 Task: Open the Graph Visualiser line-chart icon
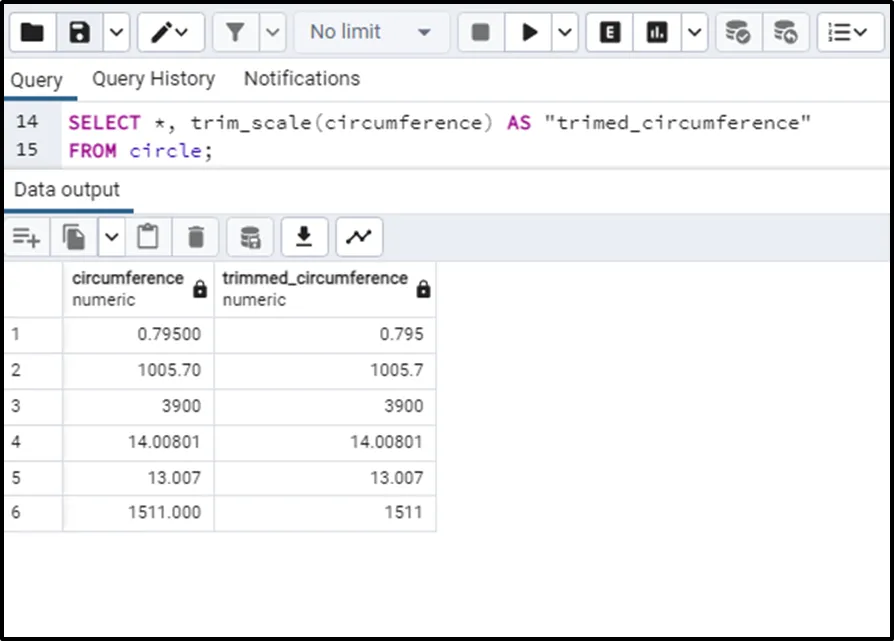(358, 237)
